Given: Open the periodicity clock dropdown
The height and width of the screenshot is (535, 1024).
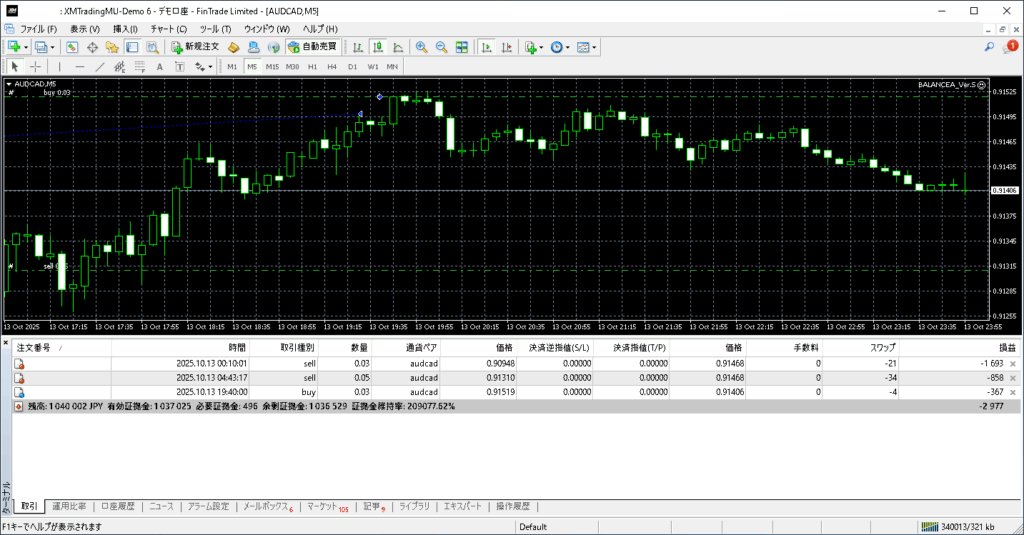Looking at the screenshot, I should (561, 47).
